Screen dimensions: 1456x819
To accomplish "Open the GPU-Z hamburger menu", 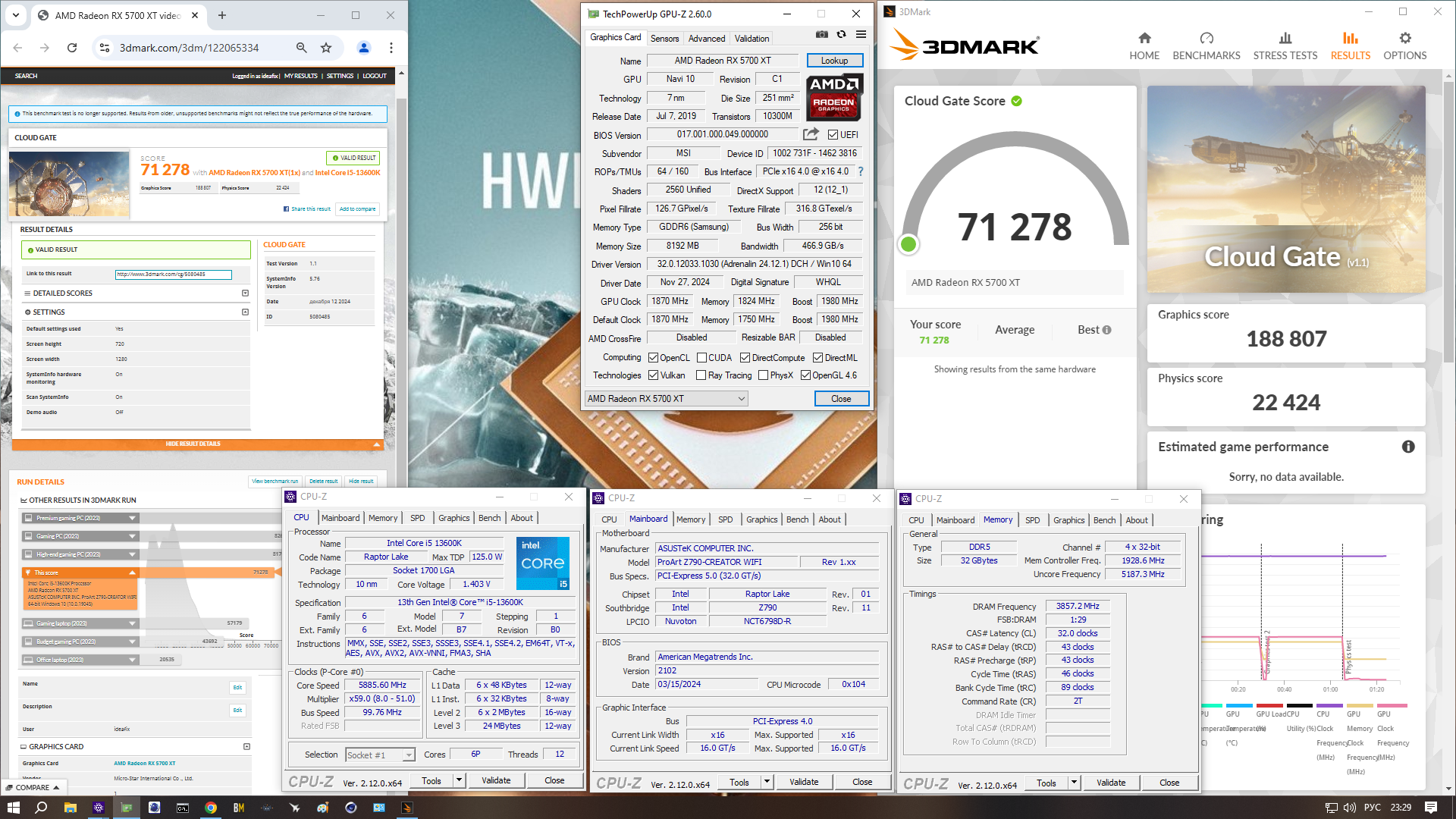I will pyautogui.click(x=861, y=35).
